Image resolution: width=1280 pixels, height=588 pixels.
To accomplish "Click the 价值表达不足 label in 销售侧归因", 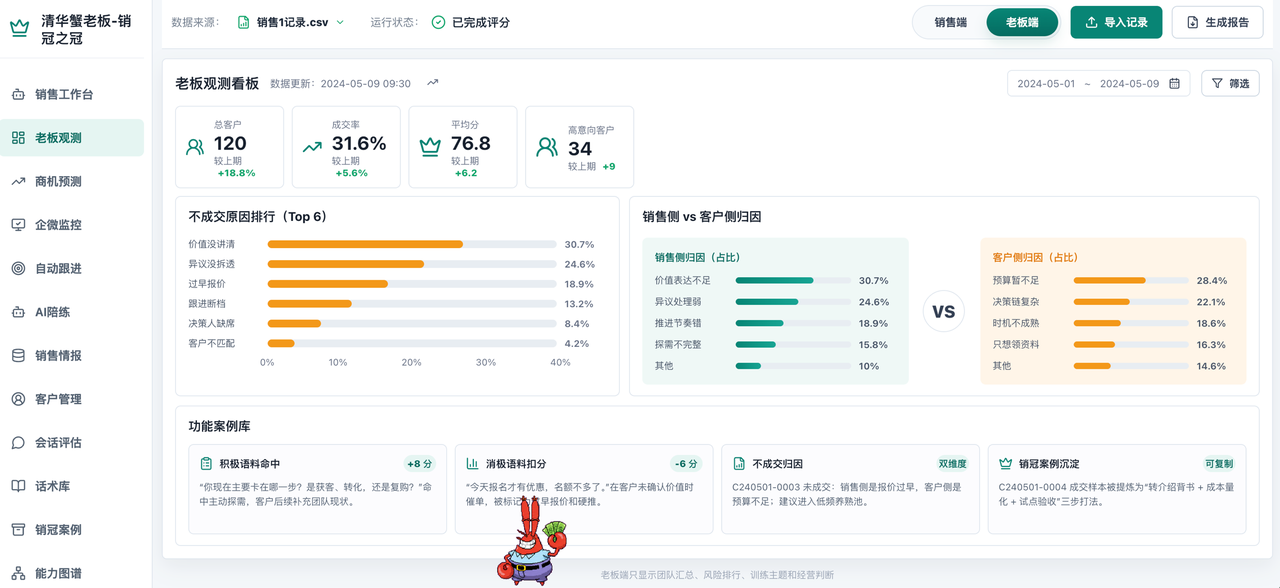I will tap(683, 281).
